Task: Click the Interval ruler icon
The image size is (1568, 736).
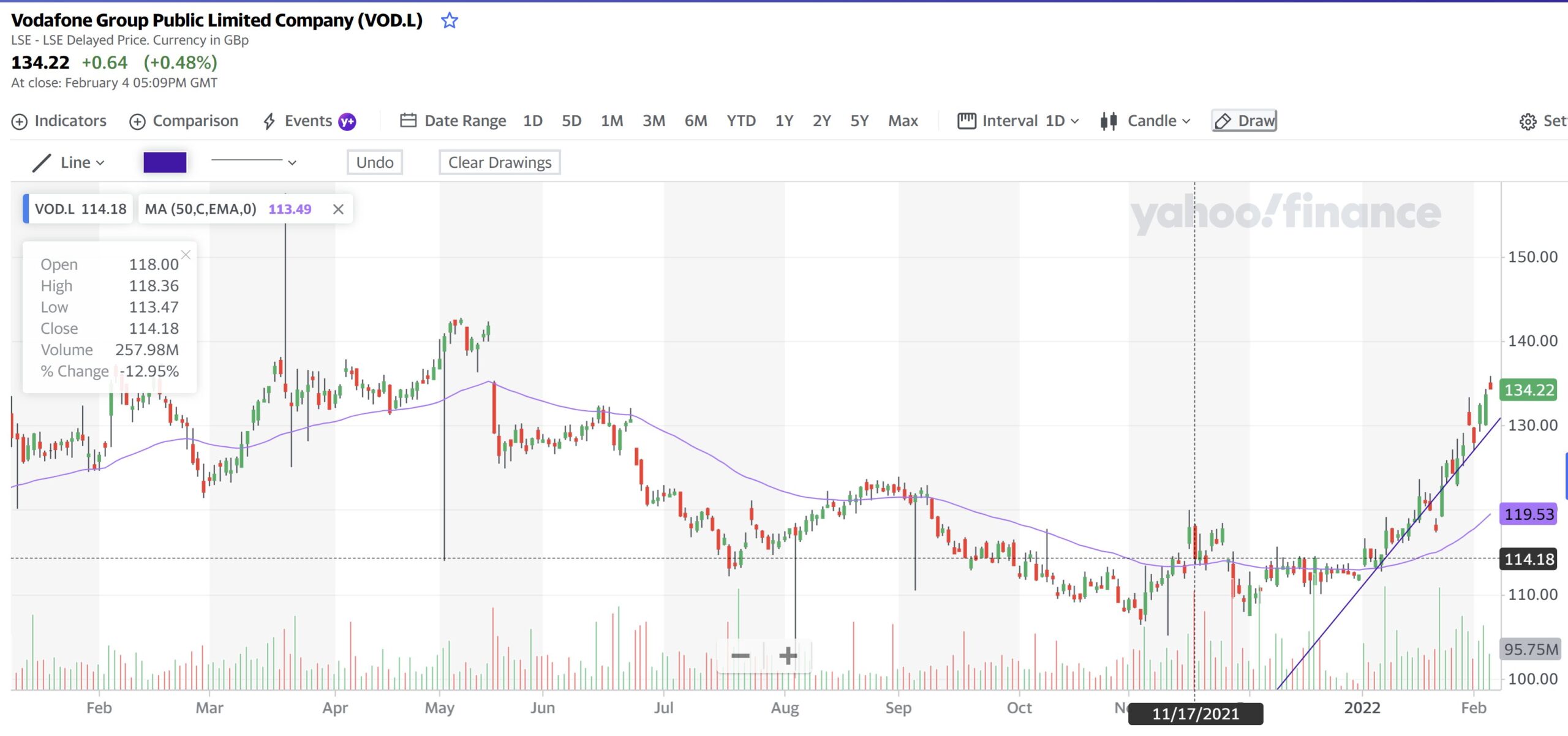Action: 967,121
